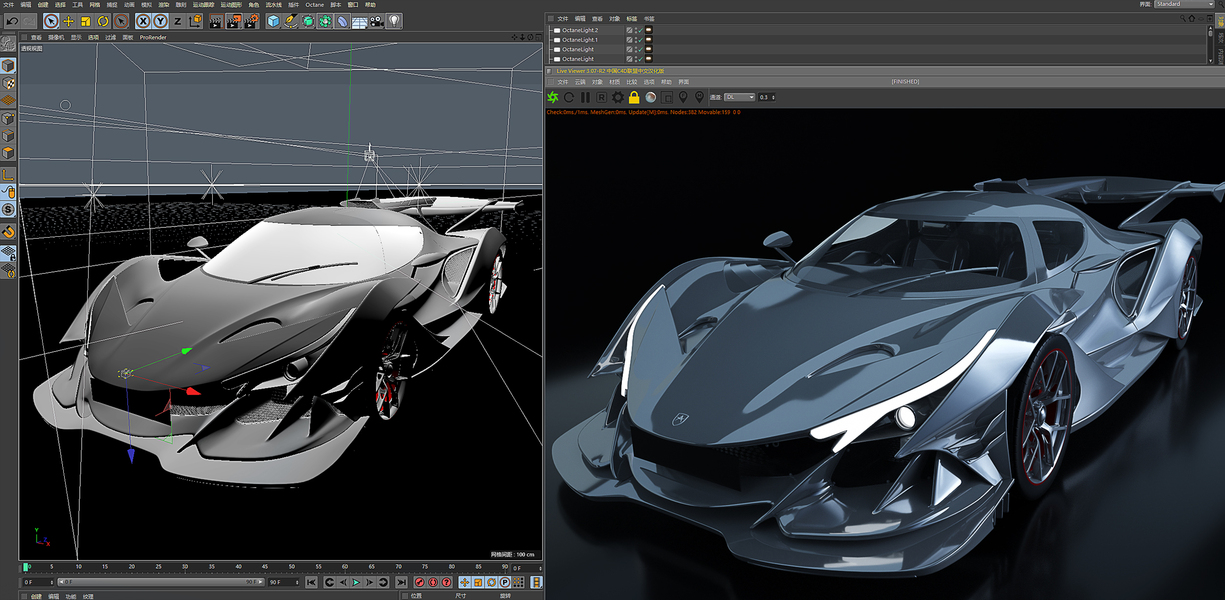Start Octane Live Viewer render green icon
This screenshot has height=600, width=1225.
coord(553,97)
